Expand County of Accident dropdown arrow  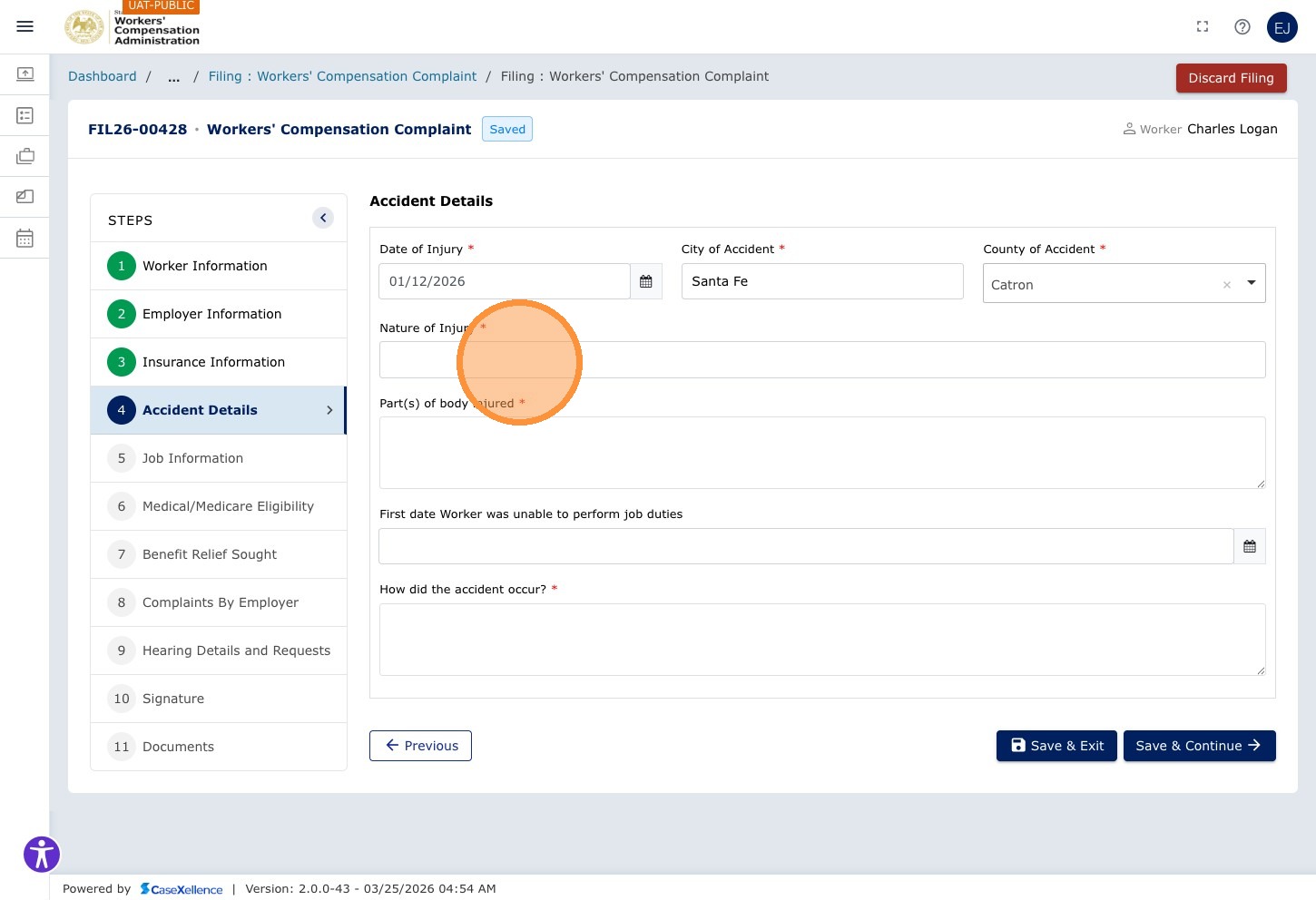coord(1252,283)
